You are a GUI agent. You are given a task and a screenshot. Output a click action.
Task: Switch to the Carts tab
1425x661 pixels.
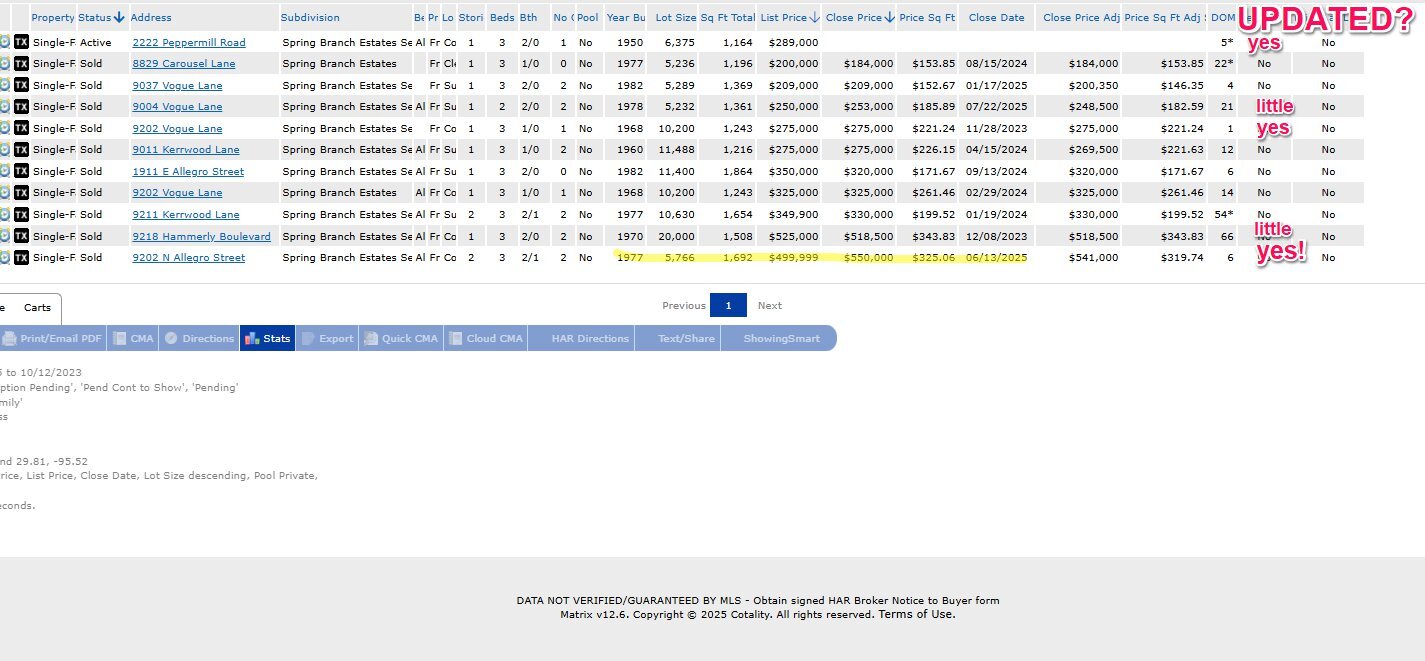coord(37,308)
